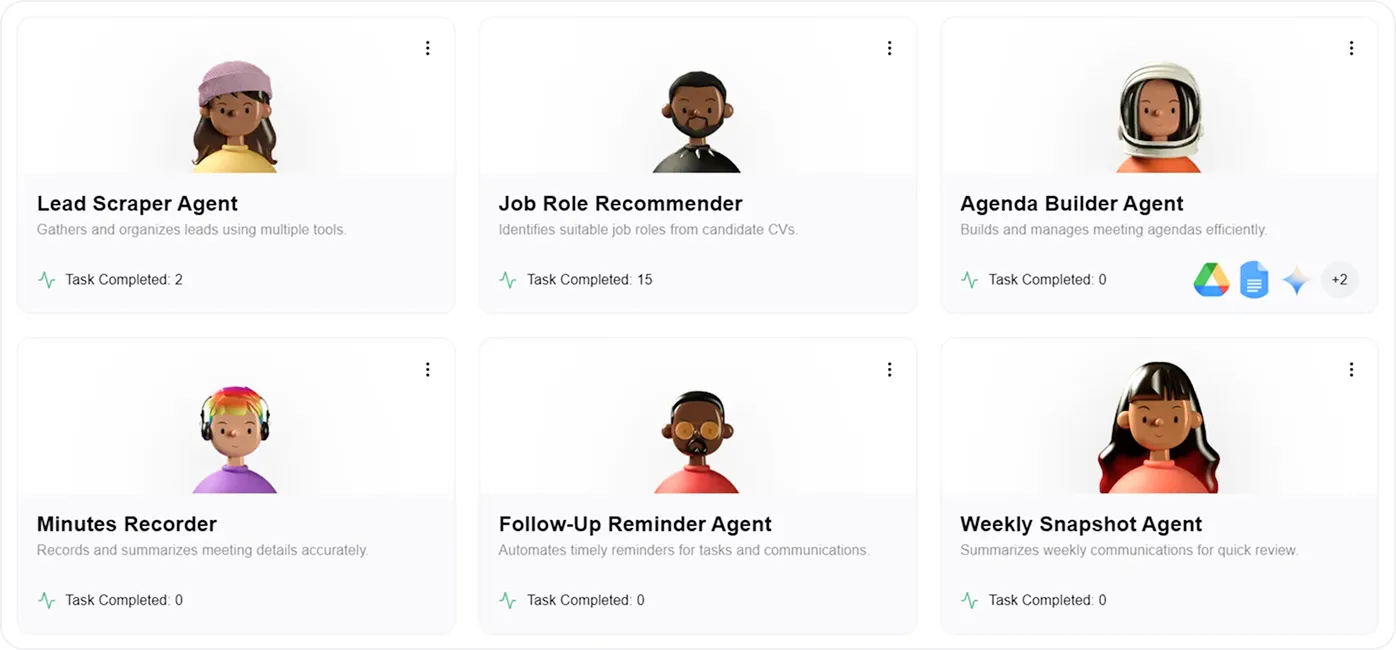Select the pulse icon on Weekly Snapshot Agent
Viewport: 1396px width, 650px height.
[969, 600]
